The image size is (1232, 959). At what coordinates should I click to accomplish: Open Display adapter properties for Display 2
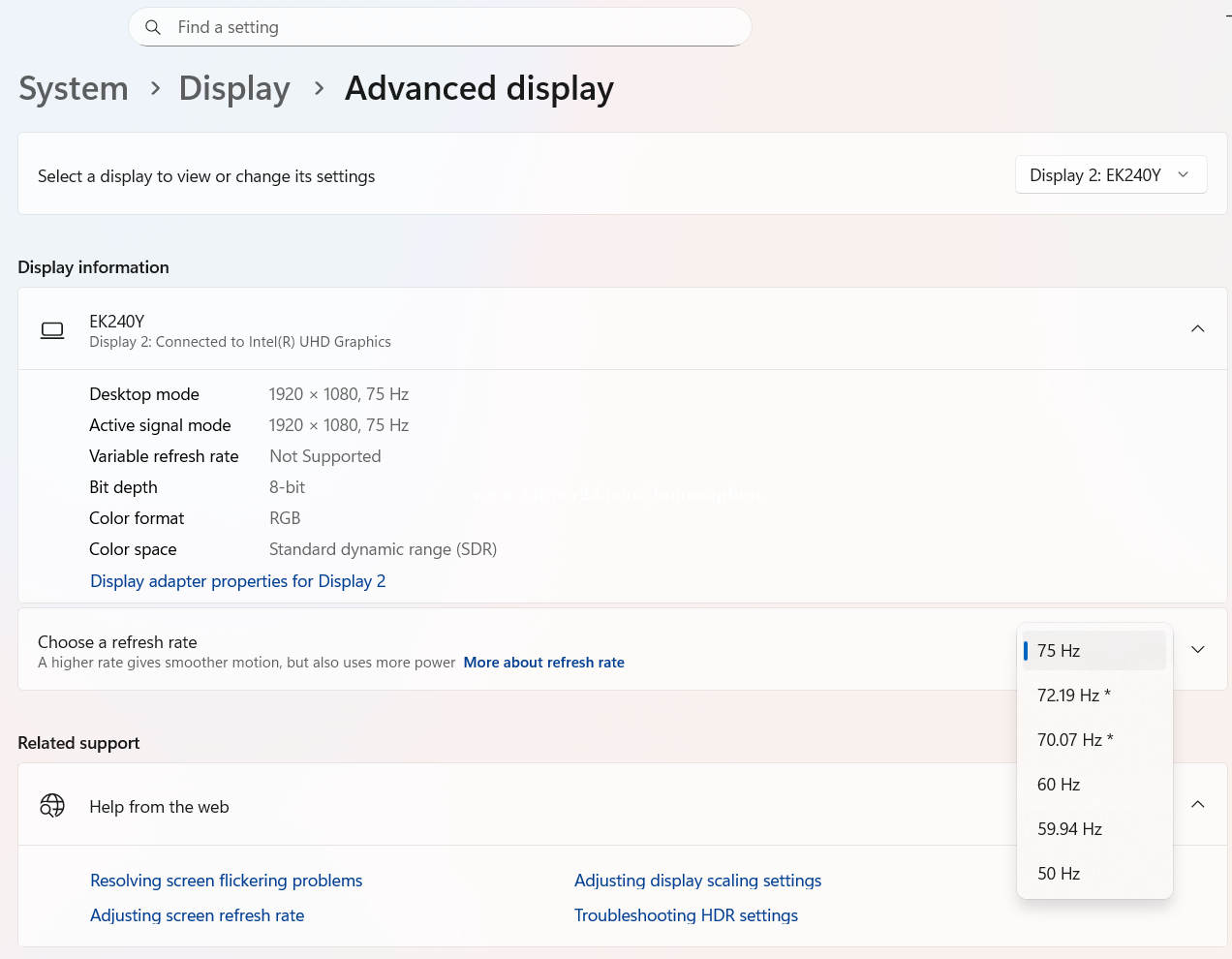click(237, 581)
